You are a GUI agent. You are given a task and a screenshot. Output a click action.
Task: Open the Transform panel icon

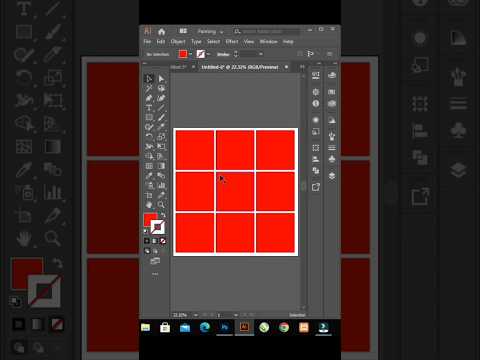[316, 148]
